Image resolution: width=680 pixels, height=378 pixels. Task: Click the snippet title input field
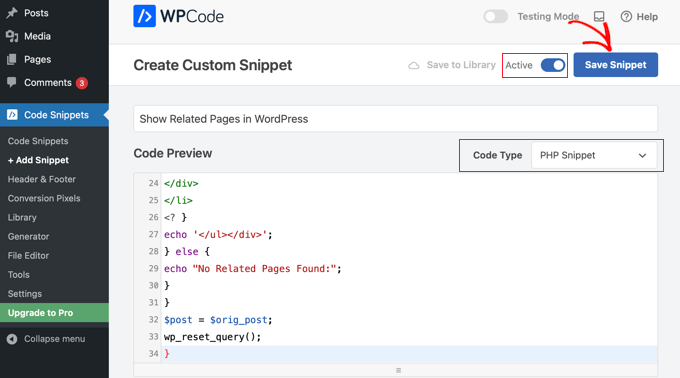tap(396, 119)
